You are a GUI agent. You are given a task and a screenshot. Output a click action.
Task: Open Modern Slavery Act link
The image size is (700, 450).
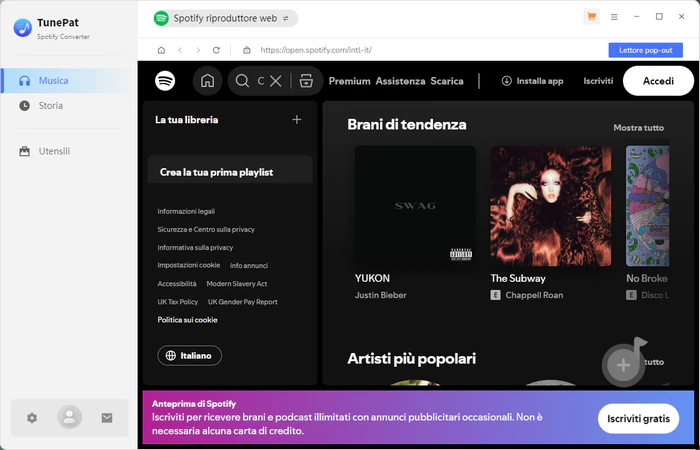237,283
